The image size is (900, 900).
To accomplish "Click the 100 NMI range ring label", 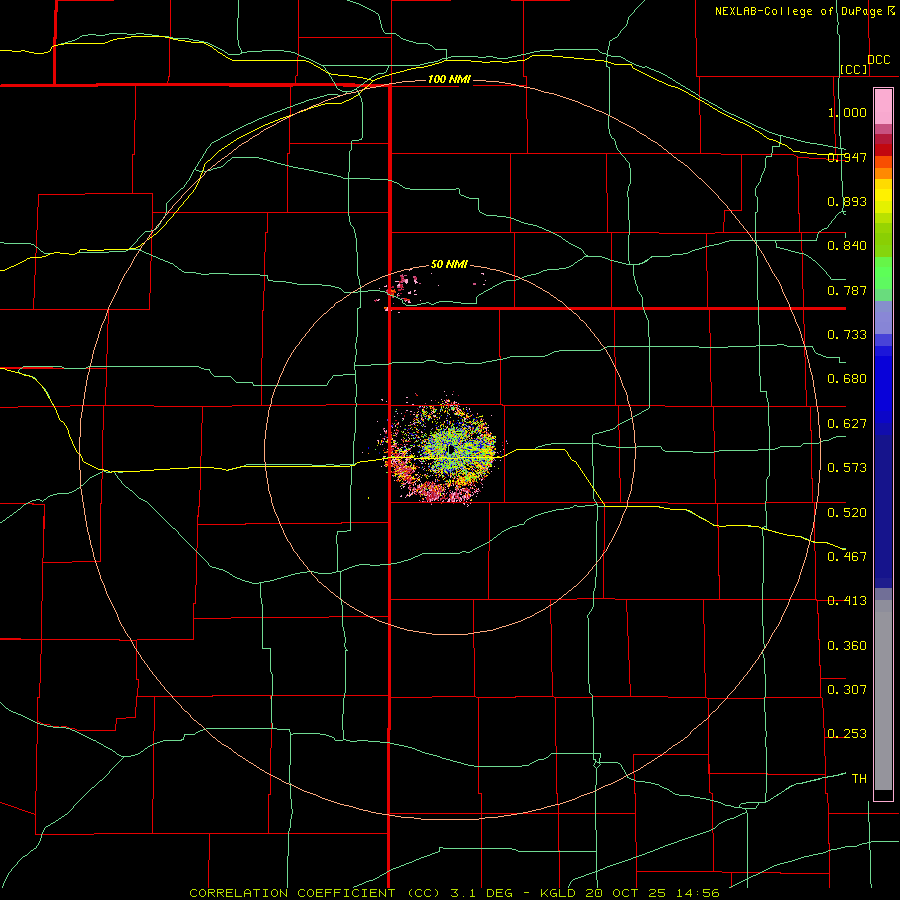I will click(449, 79).
